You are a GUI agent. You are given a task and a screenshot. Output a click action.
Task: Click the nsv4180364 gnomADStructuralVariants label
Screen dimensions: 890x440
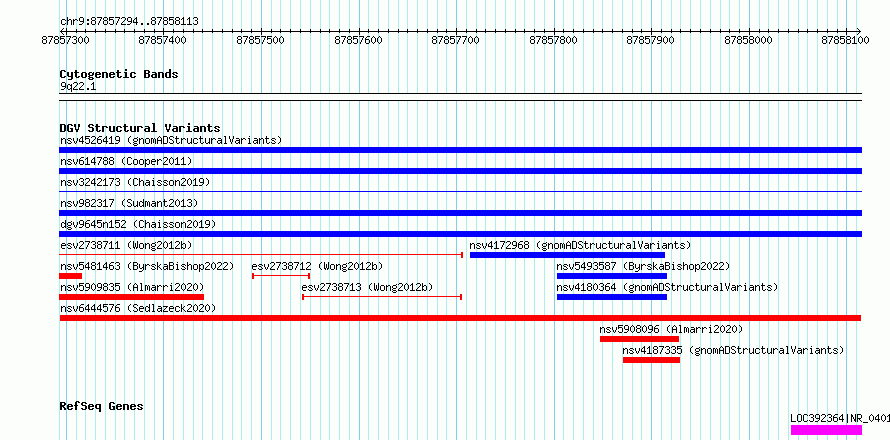(667, 287)
